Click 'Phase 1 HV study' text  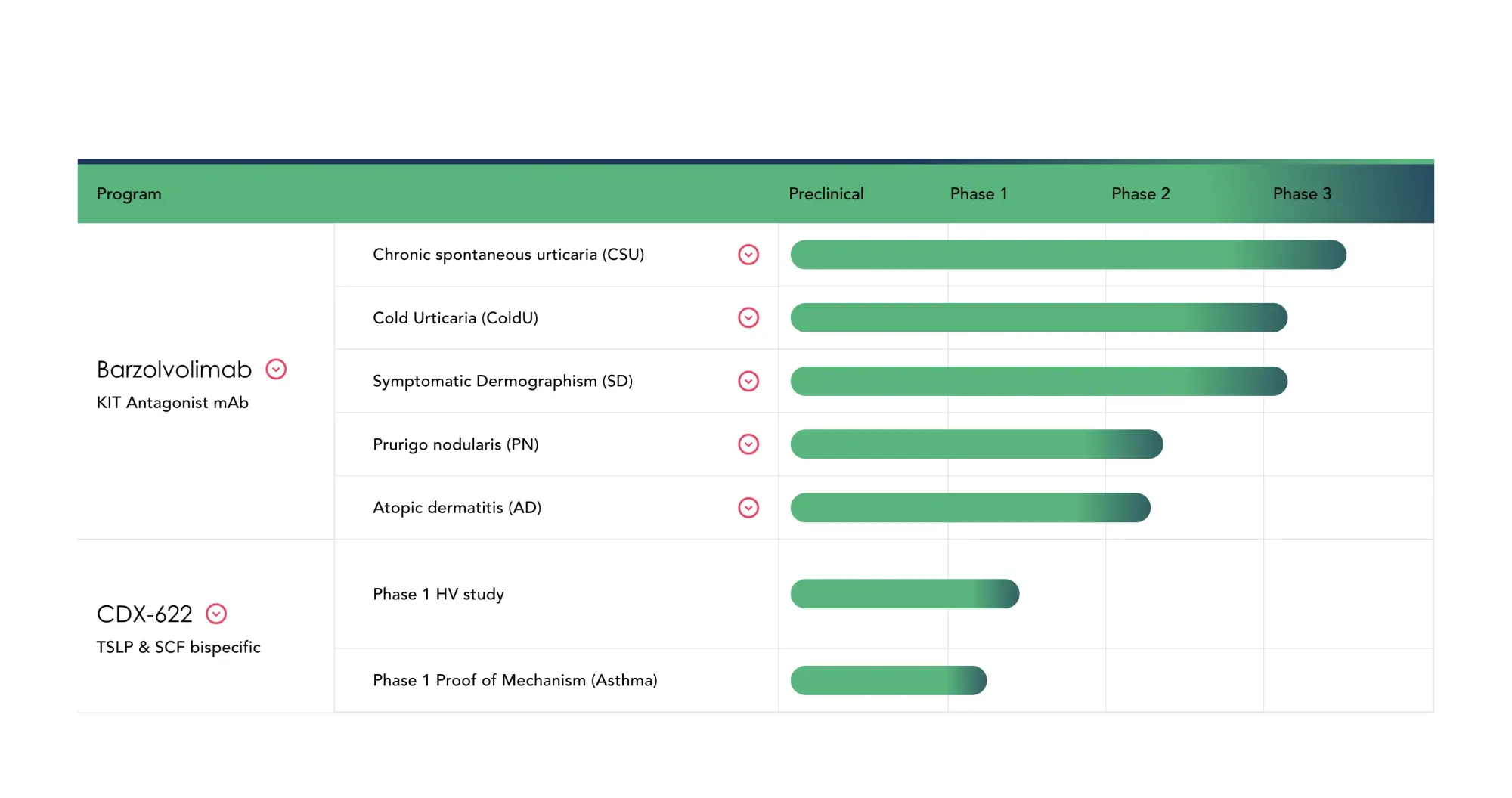438,594
